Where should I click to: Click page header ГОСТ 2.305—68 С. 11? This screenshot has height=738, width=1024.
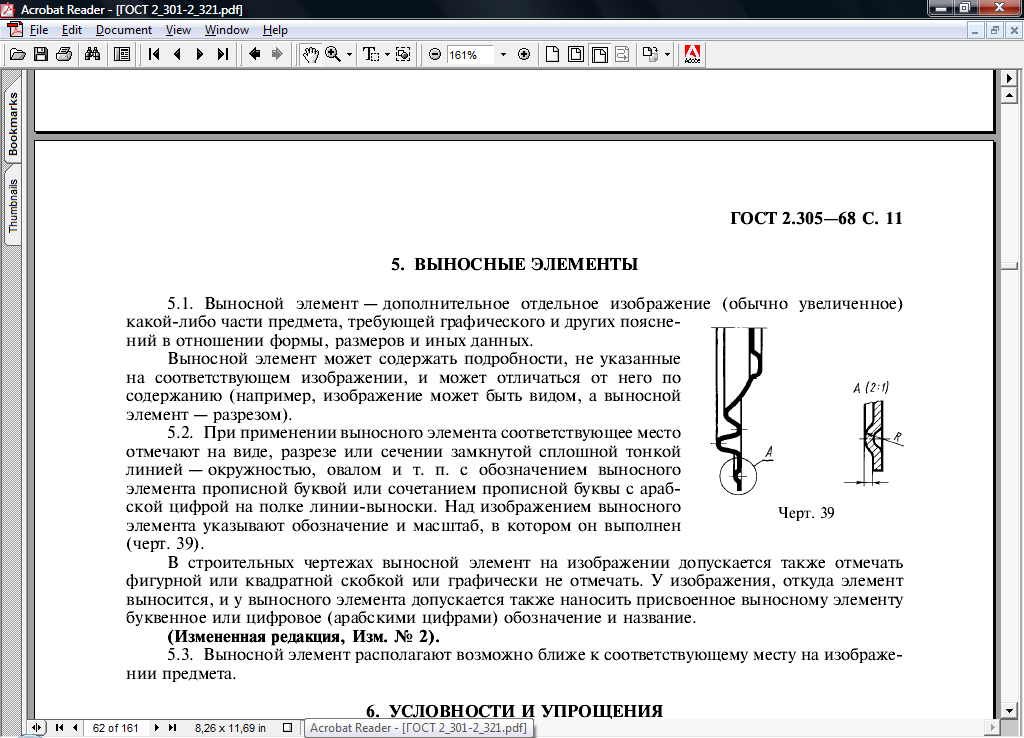[816, 218]
